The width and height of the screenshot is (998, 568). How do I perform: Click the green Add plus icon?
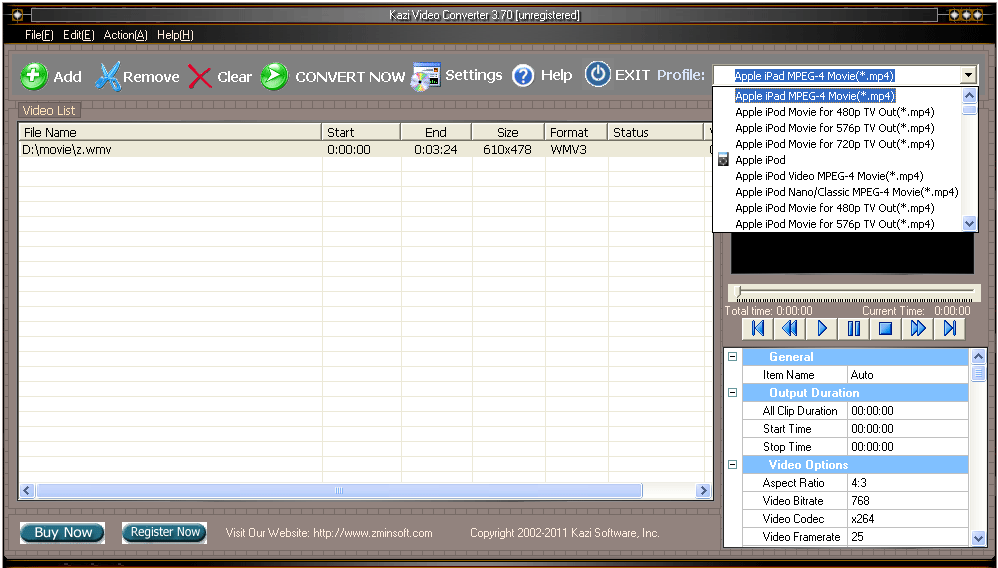pos(33,76)
